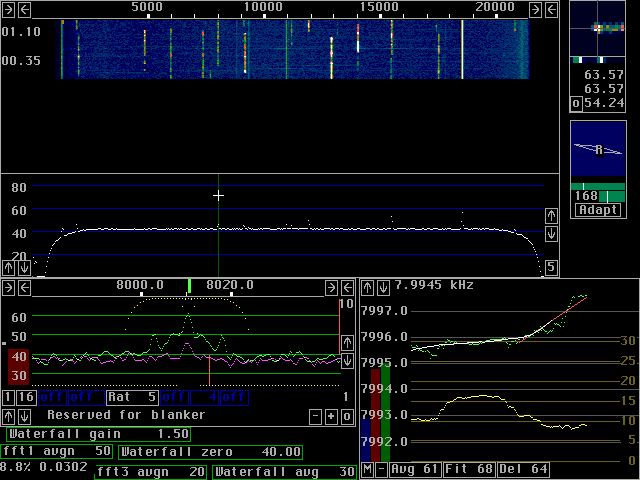Click the down arrow next to 7.9945 kHz
Screen dimensions: 640x480
coord(383,288)
